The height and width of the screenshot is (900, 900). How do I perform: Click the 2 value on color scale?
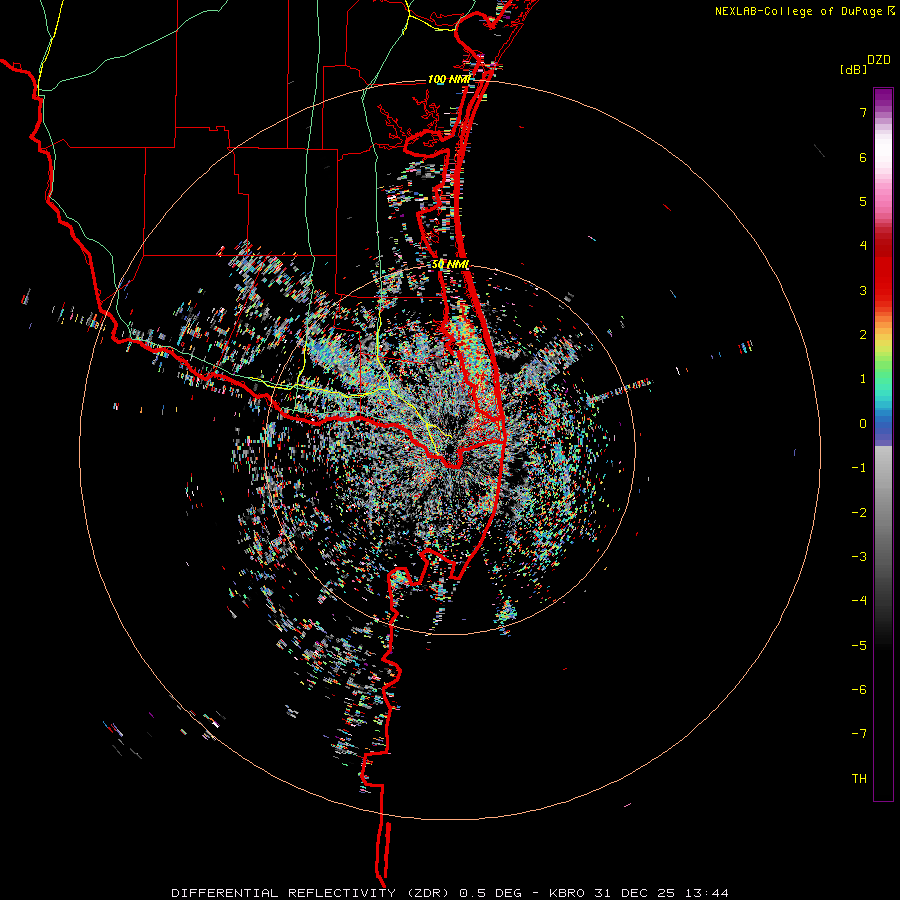click(x=863, y=335)
